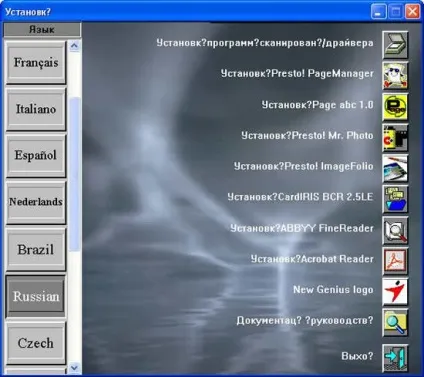Viewport: 424px width, 377px height.
Task: Click Установк?CardIRIS BCR 2.5LE text
Action: click(300, 197)
